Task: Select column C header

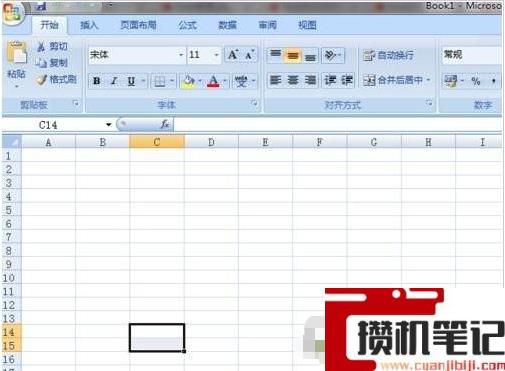Action: [157, 142]
